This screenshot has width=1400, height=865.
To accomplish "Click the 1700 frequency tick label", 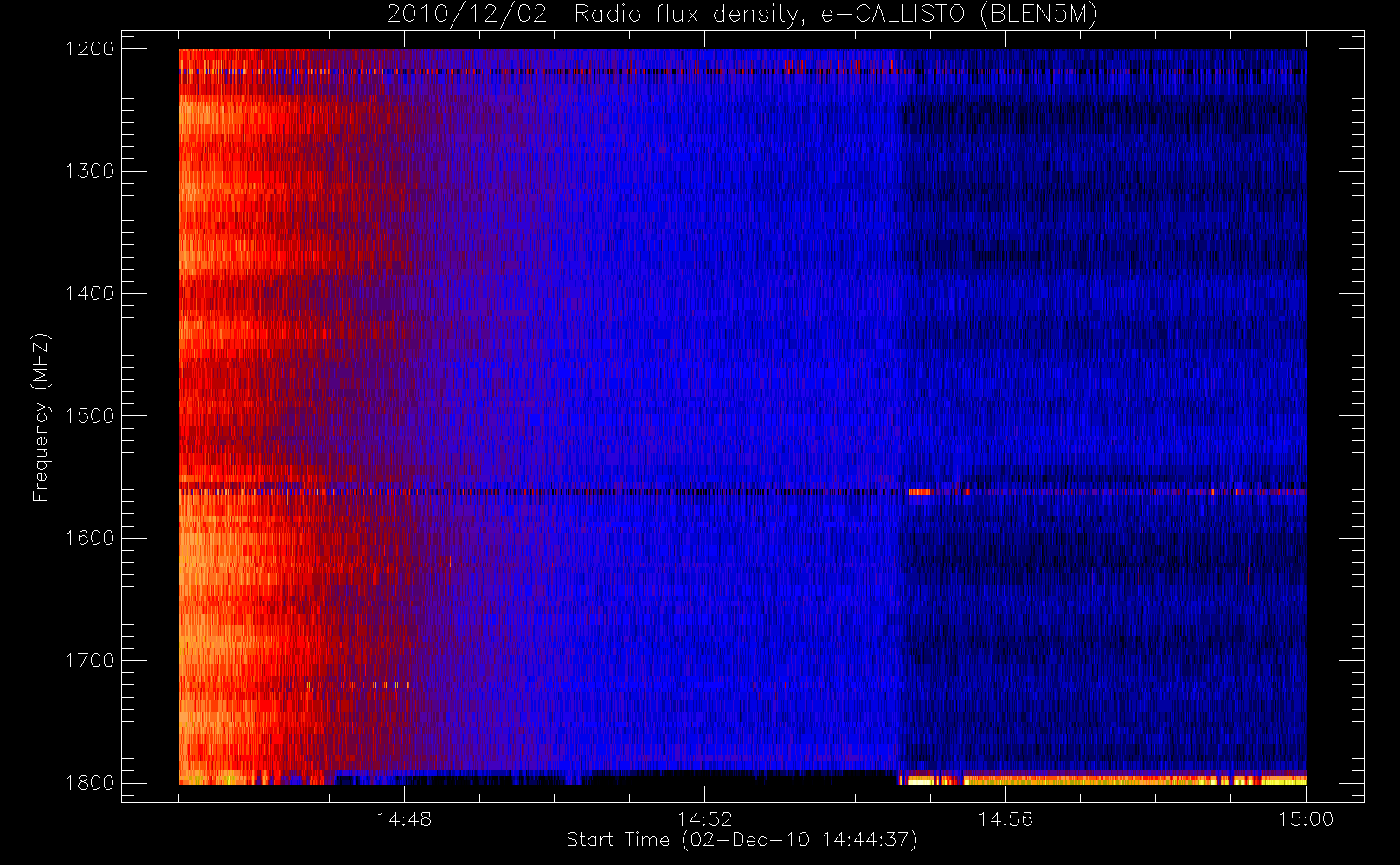I will click(x=90, y=661).
